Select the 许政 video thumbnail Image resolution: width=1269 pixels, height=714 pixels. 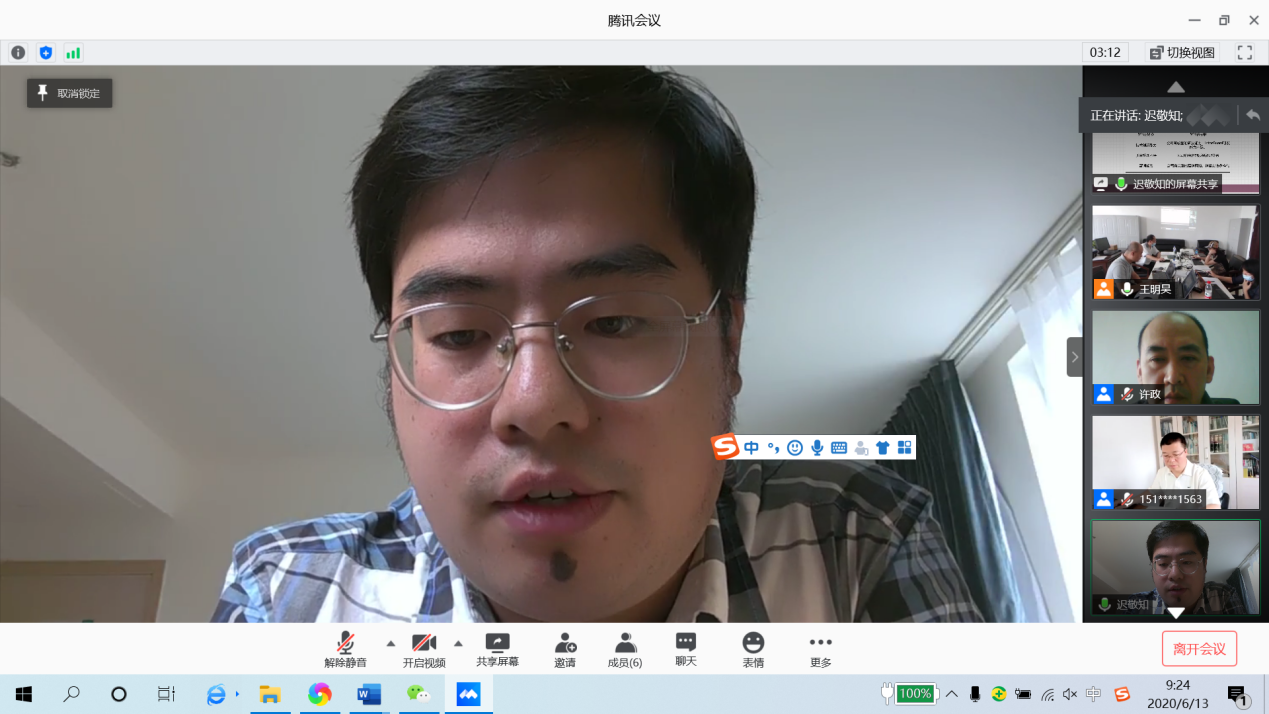[1175, 357]
